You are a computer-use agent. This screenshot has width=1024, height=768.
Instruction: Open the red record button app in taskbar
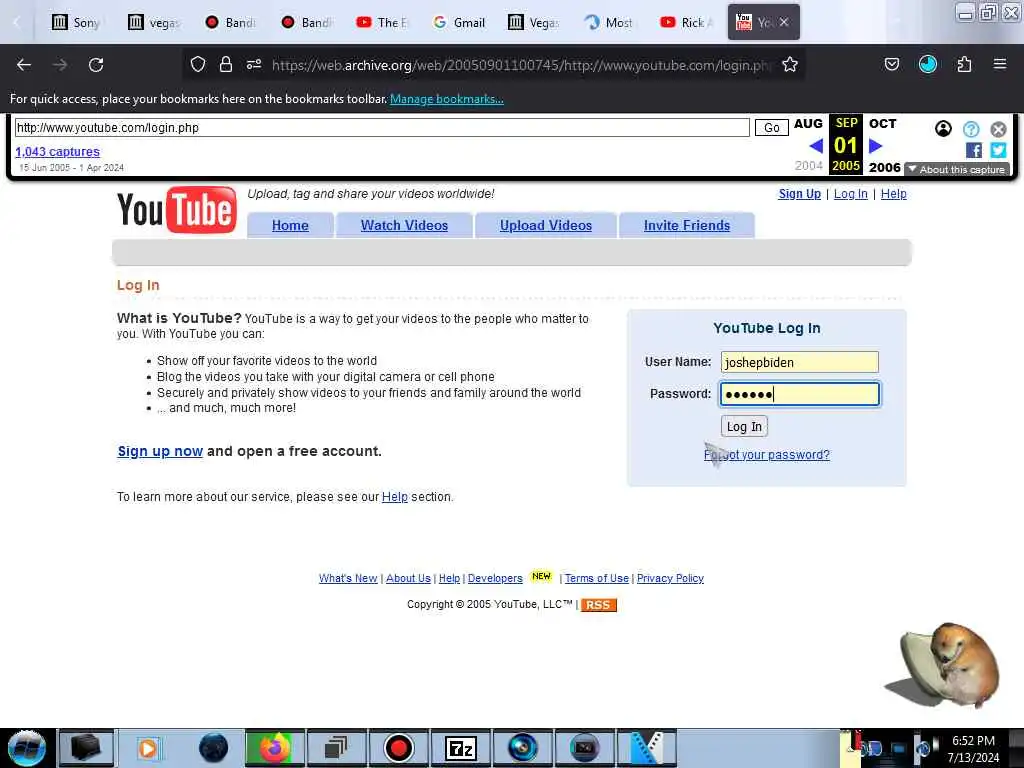[x=398, y=748]
